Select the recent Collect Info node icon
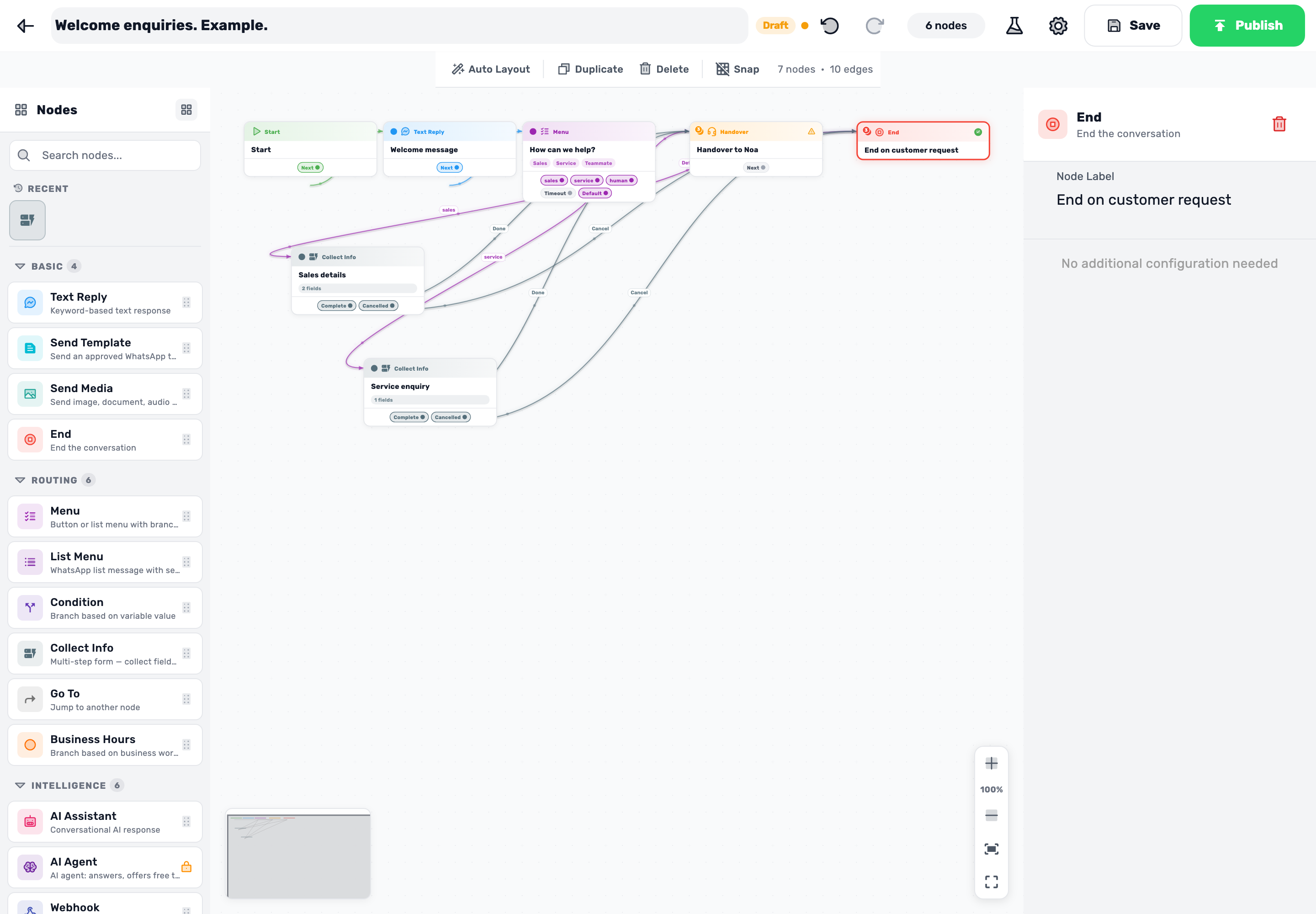1316x914 pixels. pos(27,220)
